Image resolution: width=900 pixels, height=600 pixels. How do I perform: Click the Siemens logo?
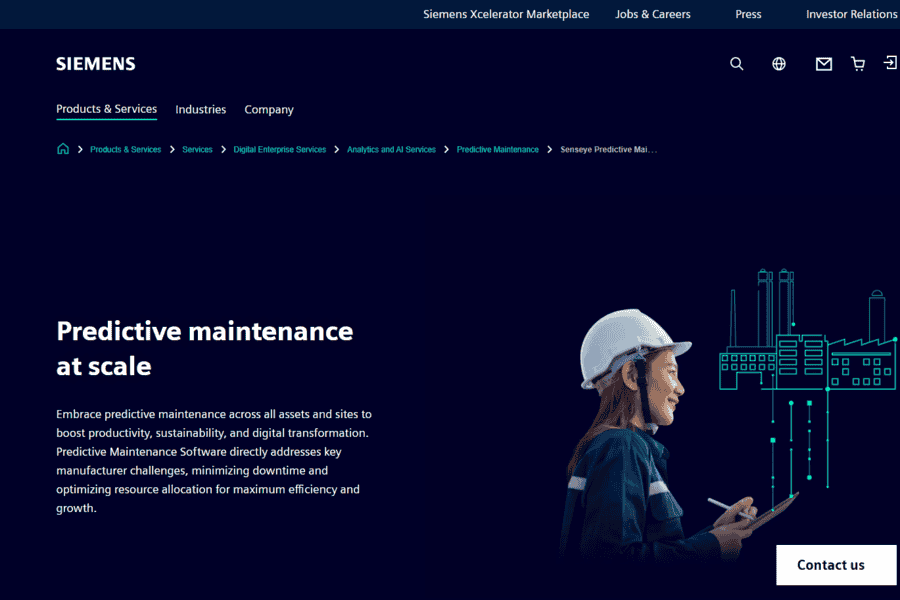click(96, 64)
